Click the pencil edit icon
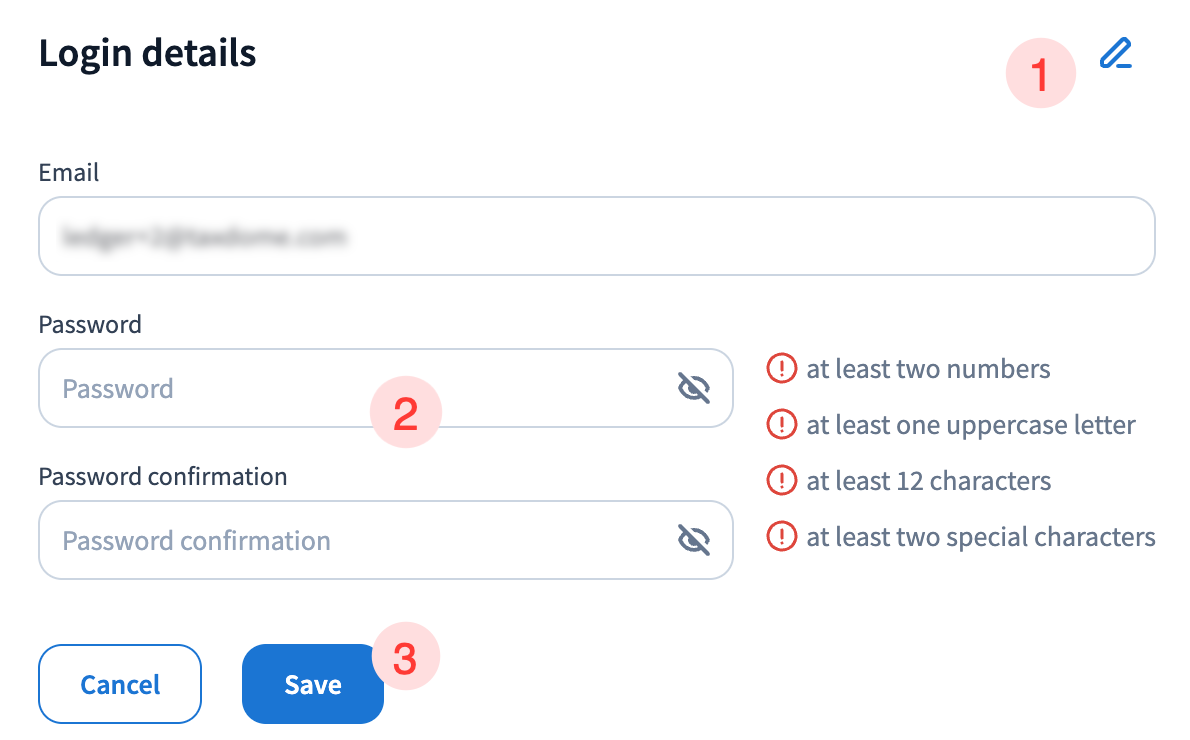This screenshot has height=740, width=1190. 1115,53
